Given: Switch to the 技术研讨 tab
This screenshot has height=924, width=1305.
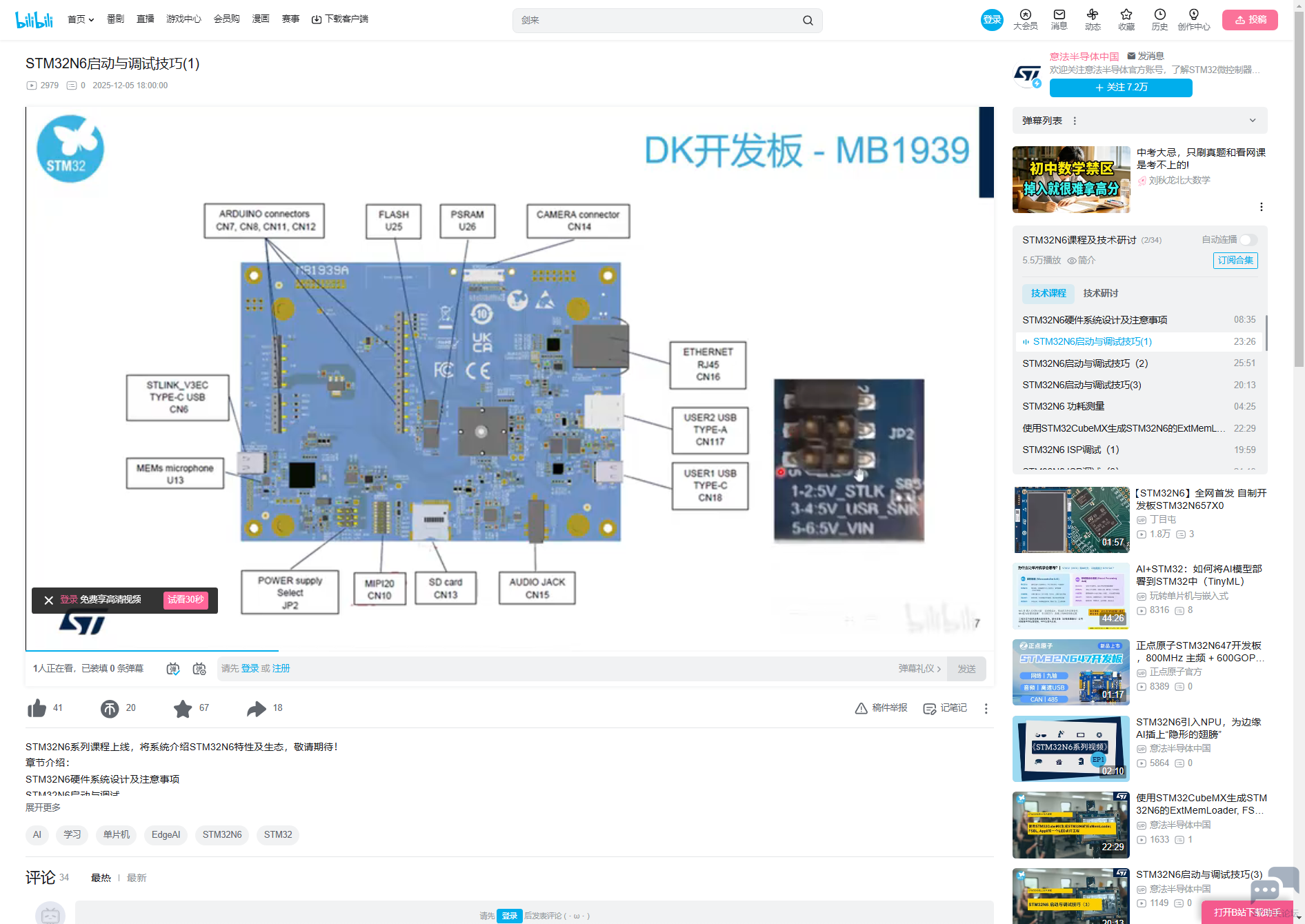Looking at the screenshot, I should [1101, 294].
